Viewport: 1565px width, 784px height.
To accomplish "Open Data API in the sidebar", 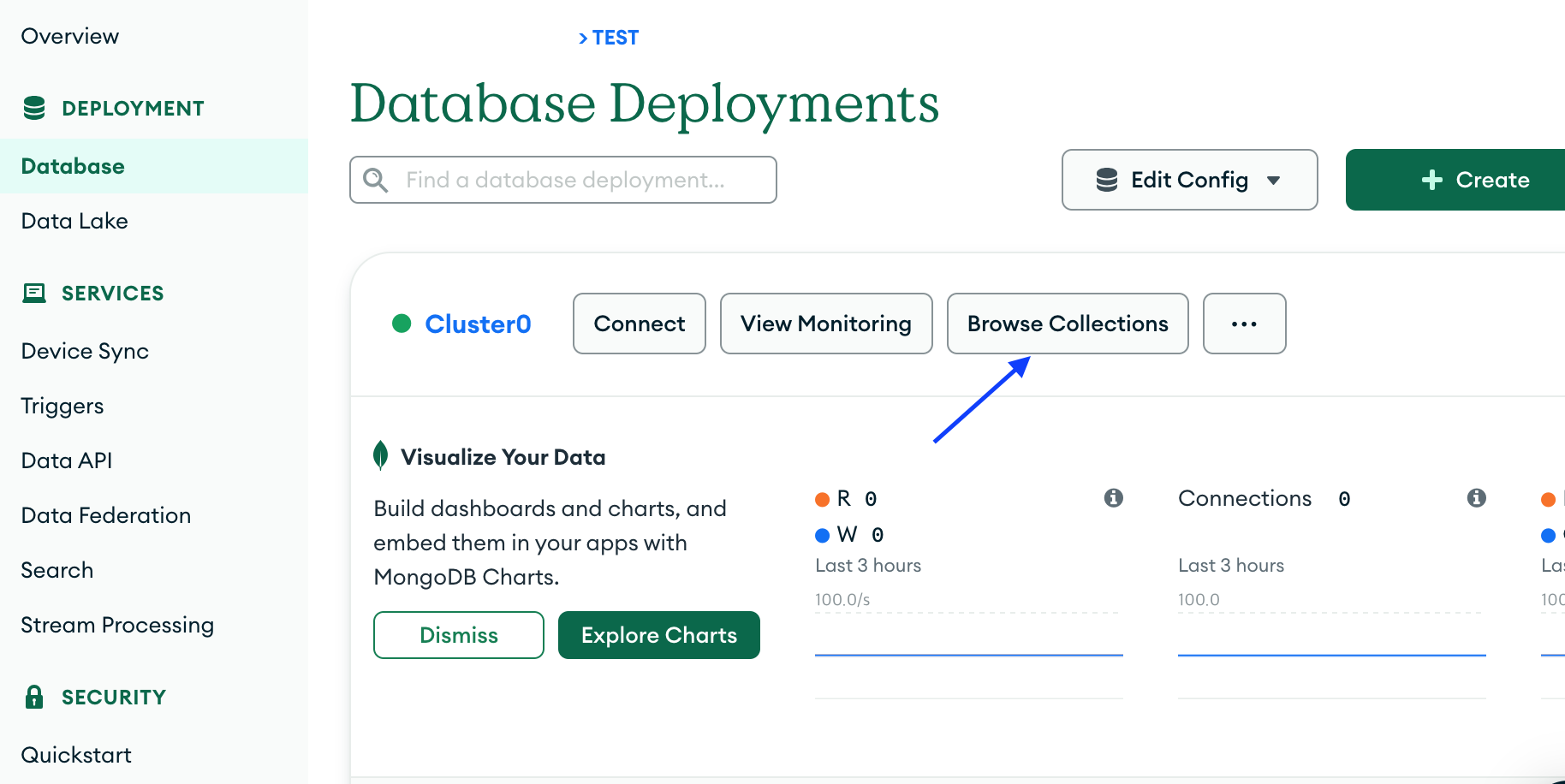I will point(67,460).
